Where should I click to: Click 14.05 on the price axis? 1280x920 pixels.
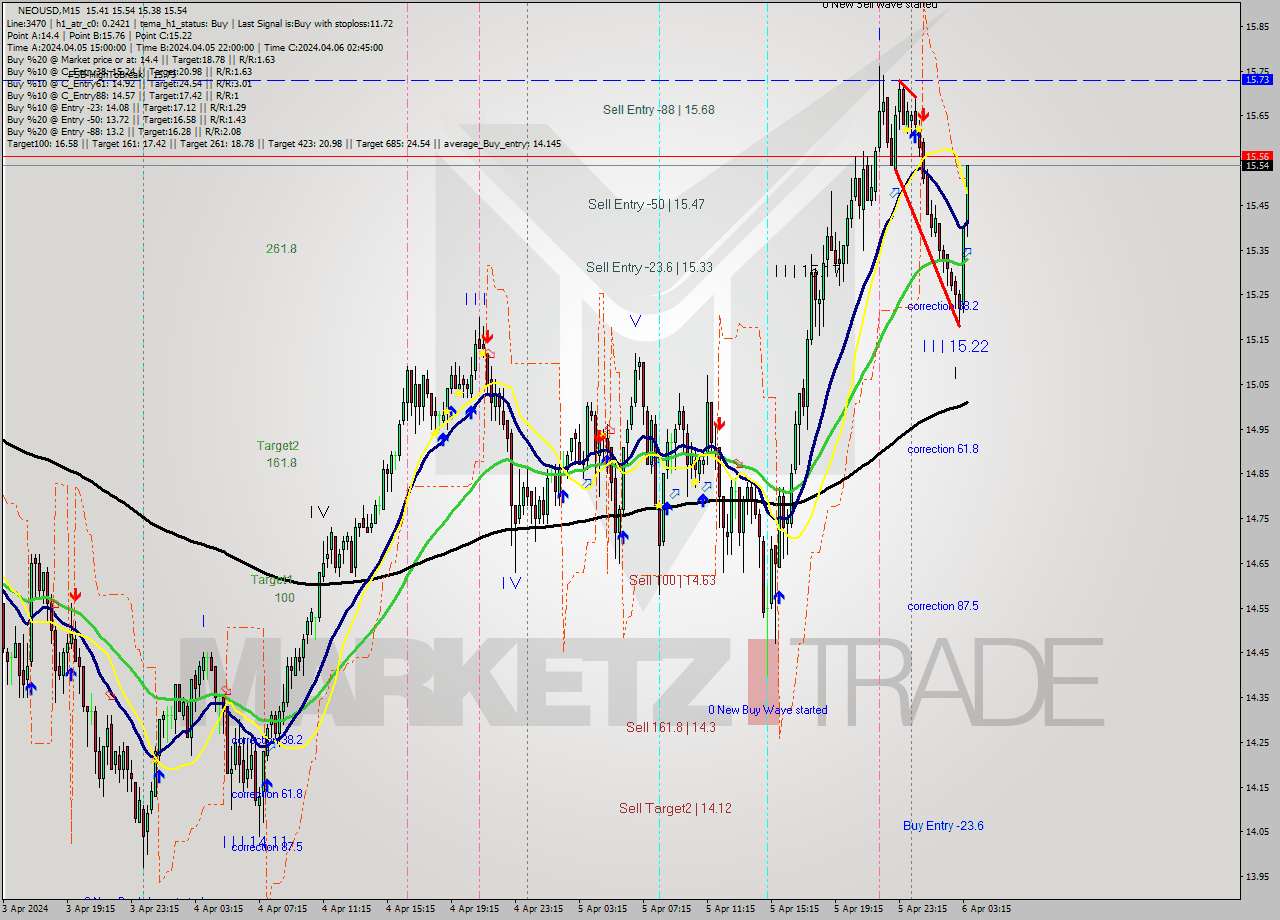(1257, 831)
